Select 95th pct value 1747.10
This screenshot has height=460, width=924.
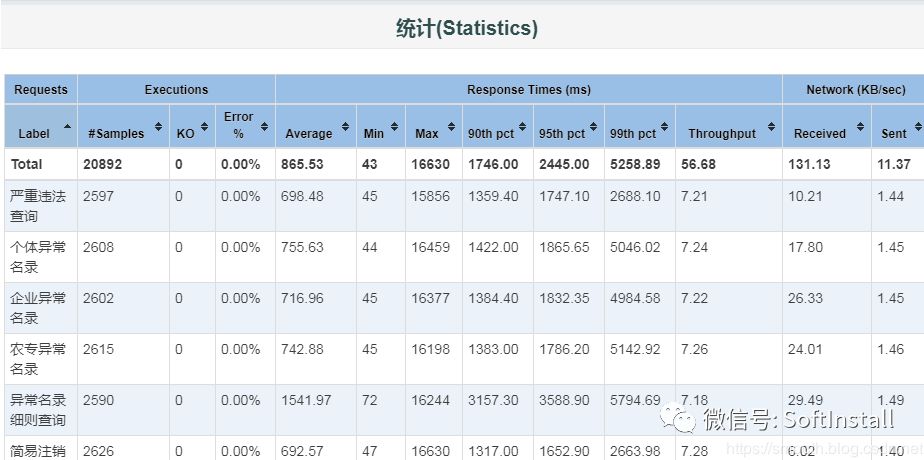[x=565, y=196]
